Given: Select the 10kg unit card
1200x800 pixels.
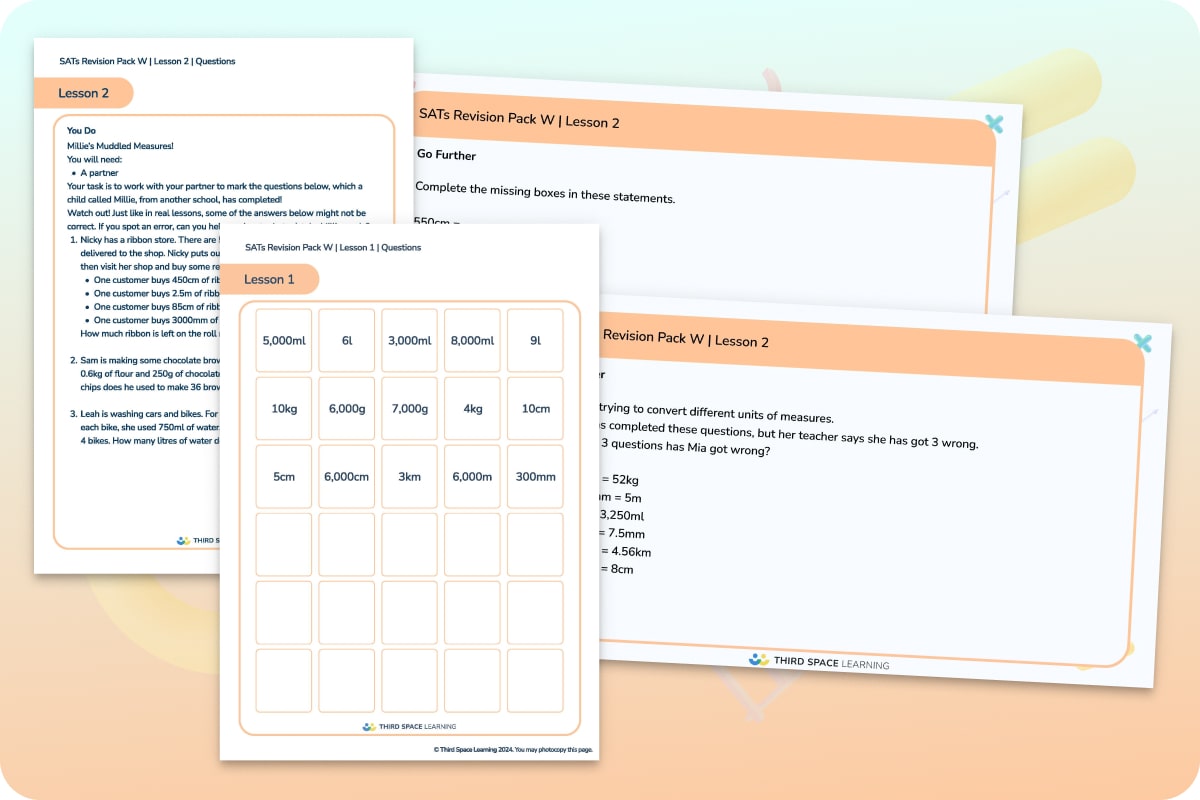Looking at the screenshot, I should [x=283, y=408].
